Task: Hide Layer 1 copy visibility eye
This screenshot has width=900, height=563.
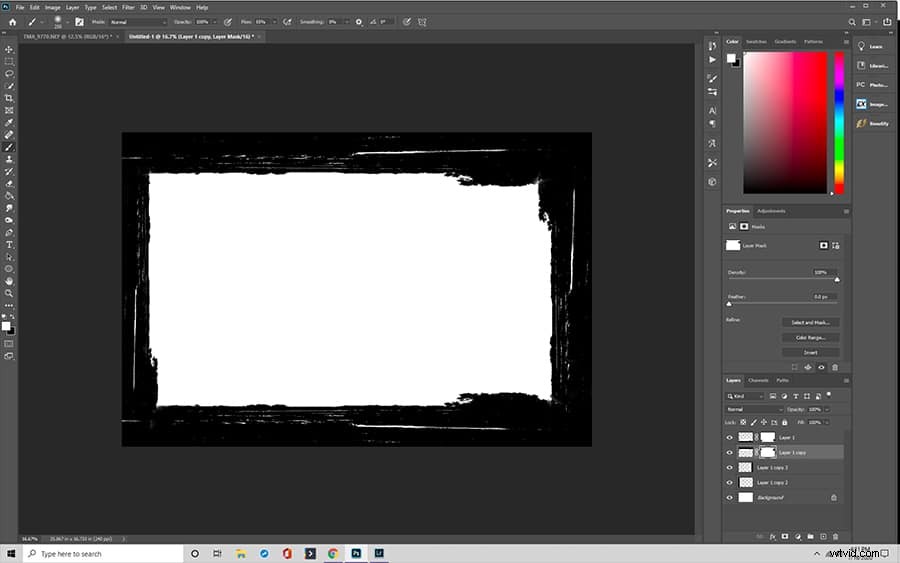Action: tap(730, 452)
